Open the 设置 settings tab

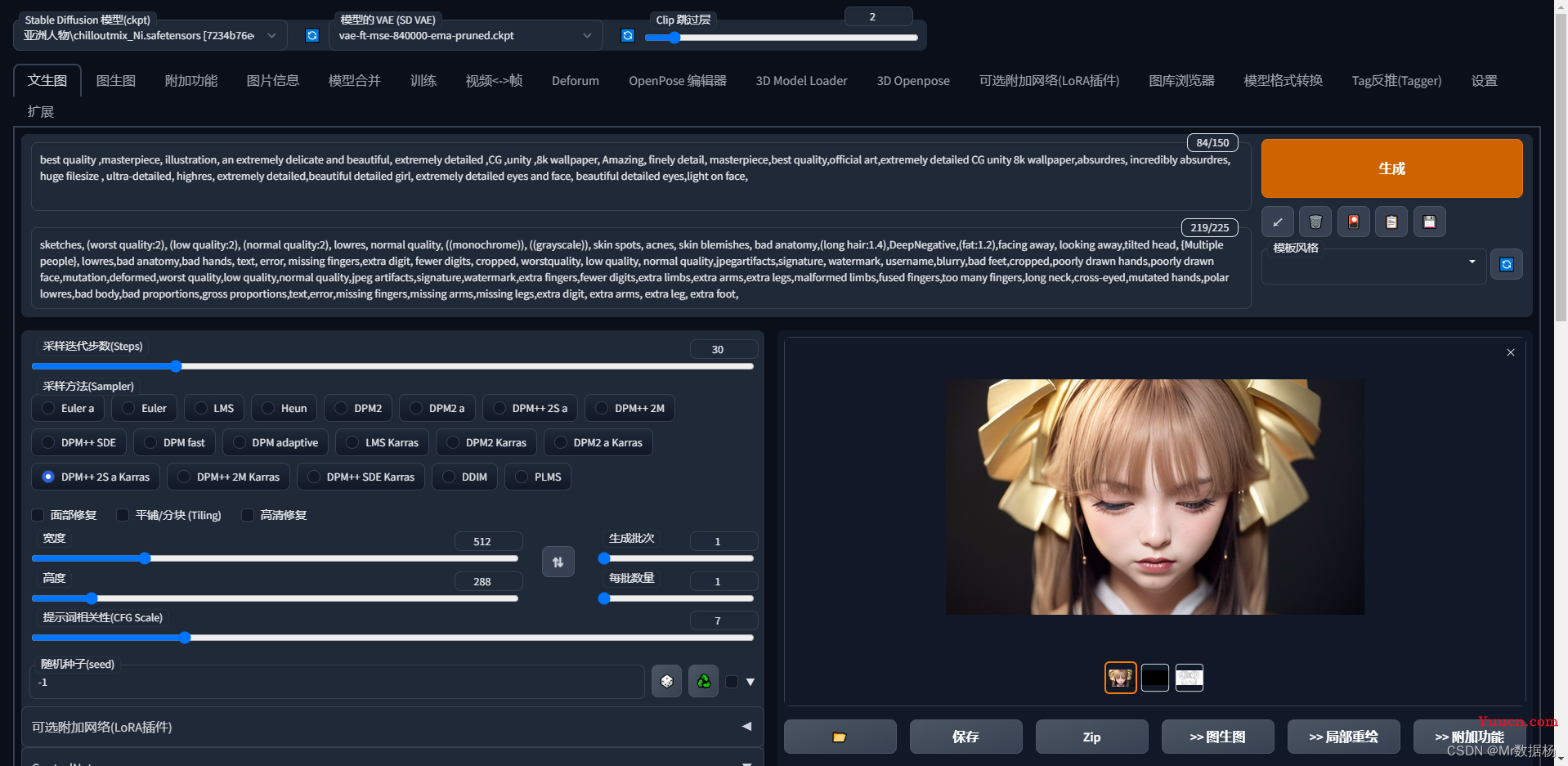[x=1485, y=81]
